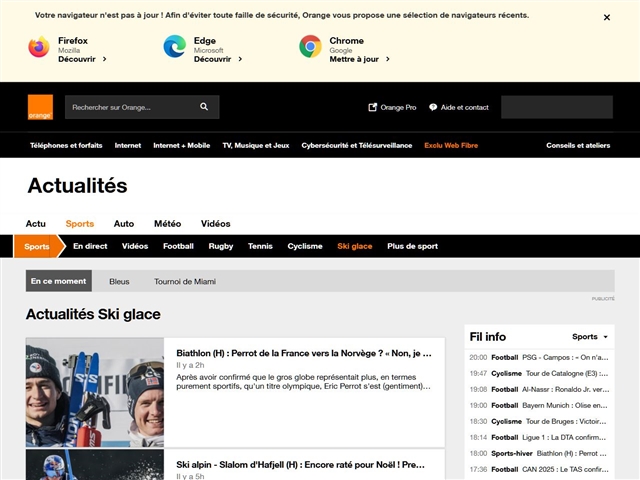Click the search magnifier icon
This screenshot has height=480, width=640.
tap(204, 107)
